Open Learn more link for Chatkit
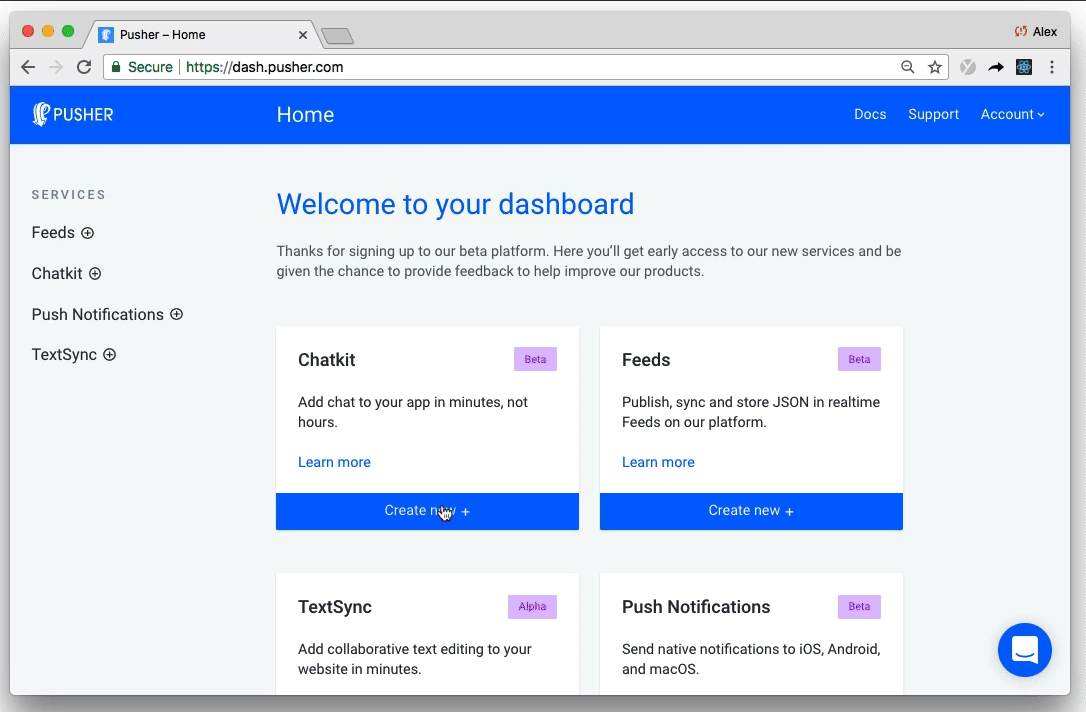 [335, 462]
